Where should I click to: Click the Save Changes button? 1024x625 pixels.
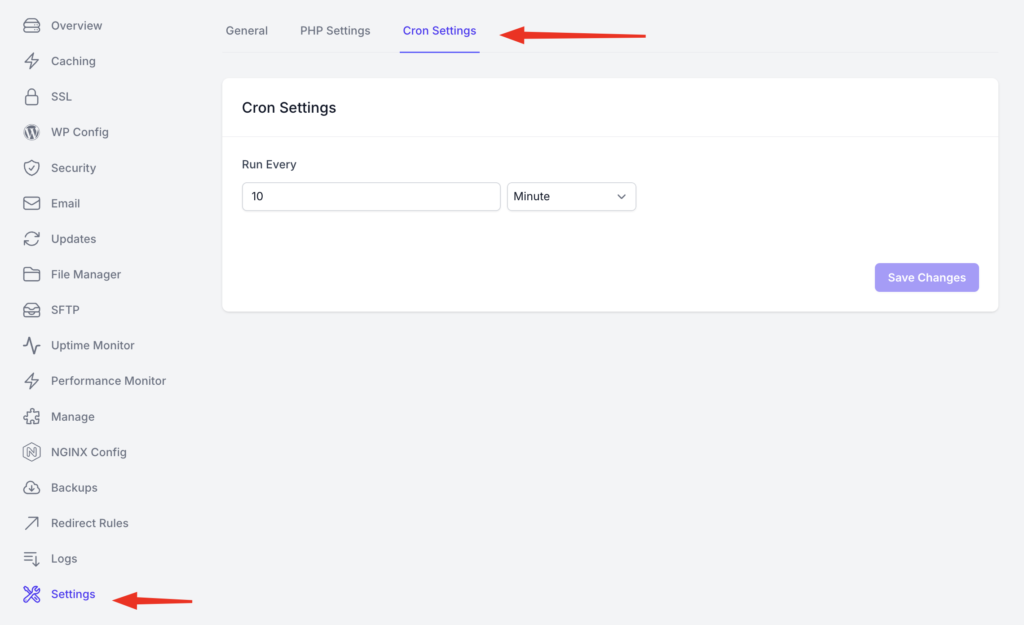click(926, 278)
